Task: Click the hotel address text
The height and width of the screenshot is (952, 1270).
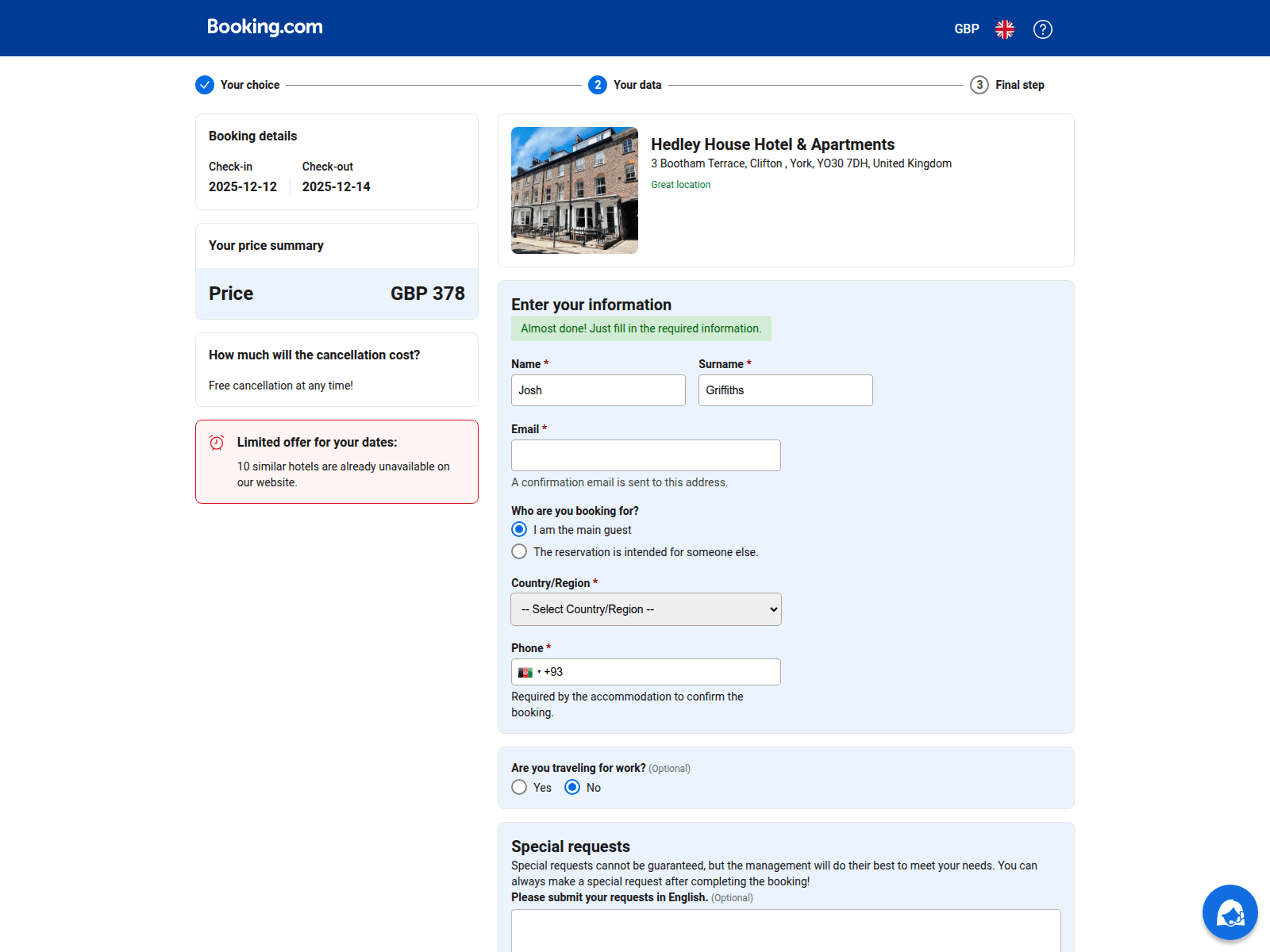Action: (x=801, y=163)
